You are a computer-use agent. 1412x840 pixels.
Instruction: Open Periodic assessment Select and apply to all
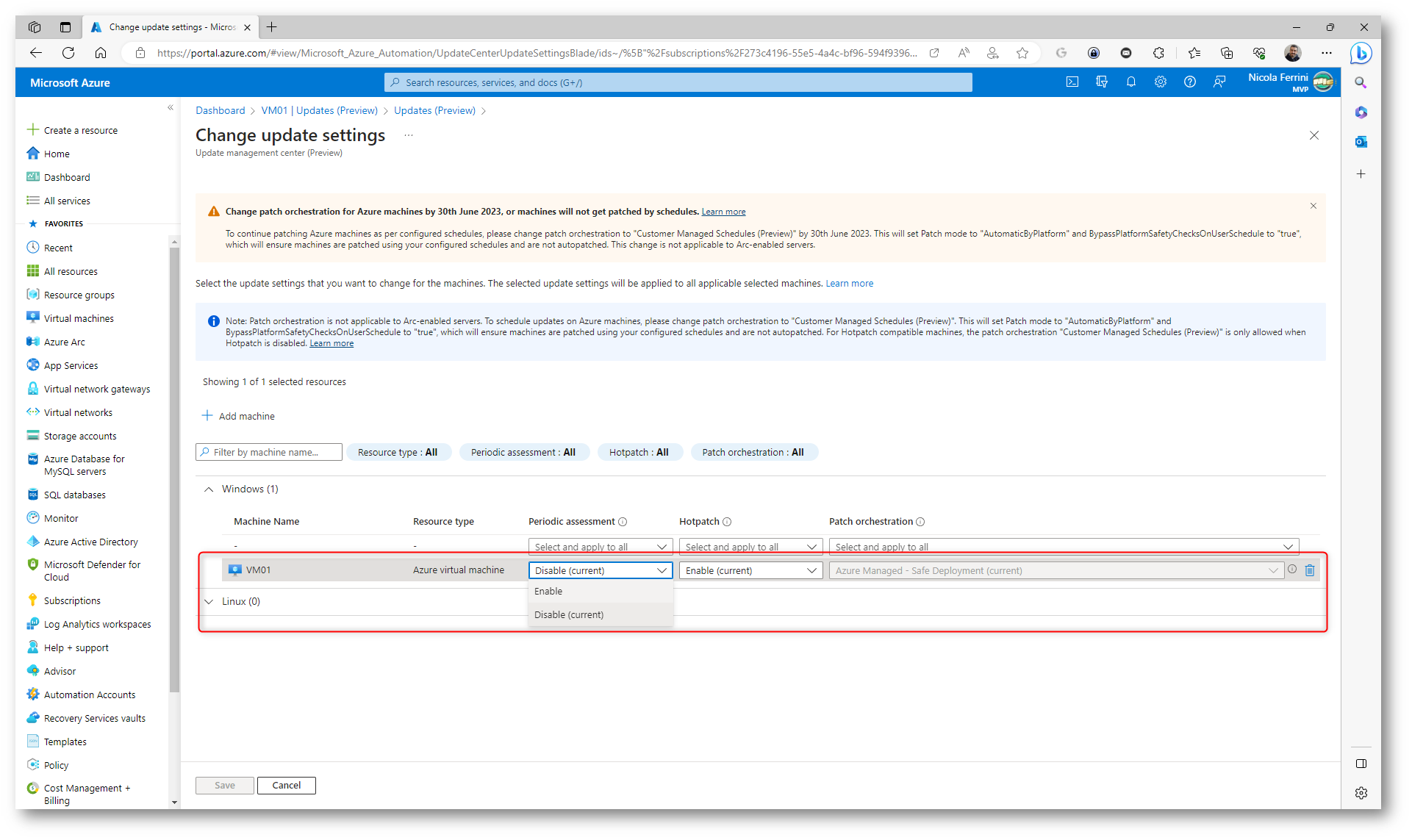coord(601,547)
